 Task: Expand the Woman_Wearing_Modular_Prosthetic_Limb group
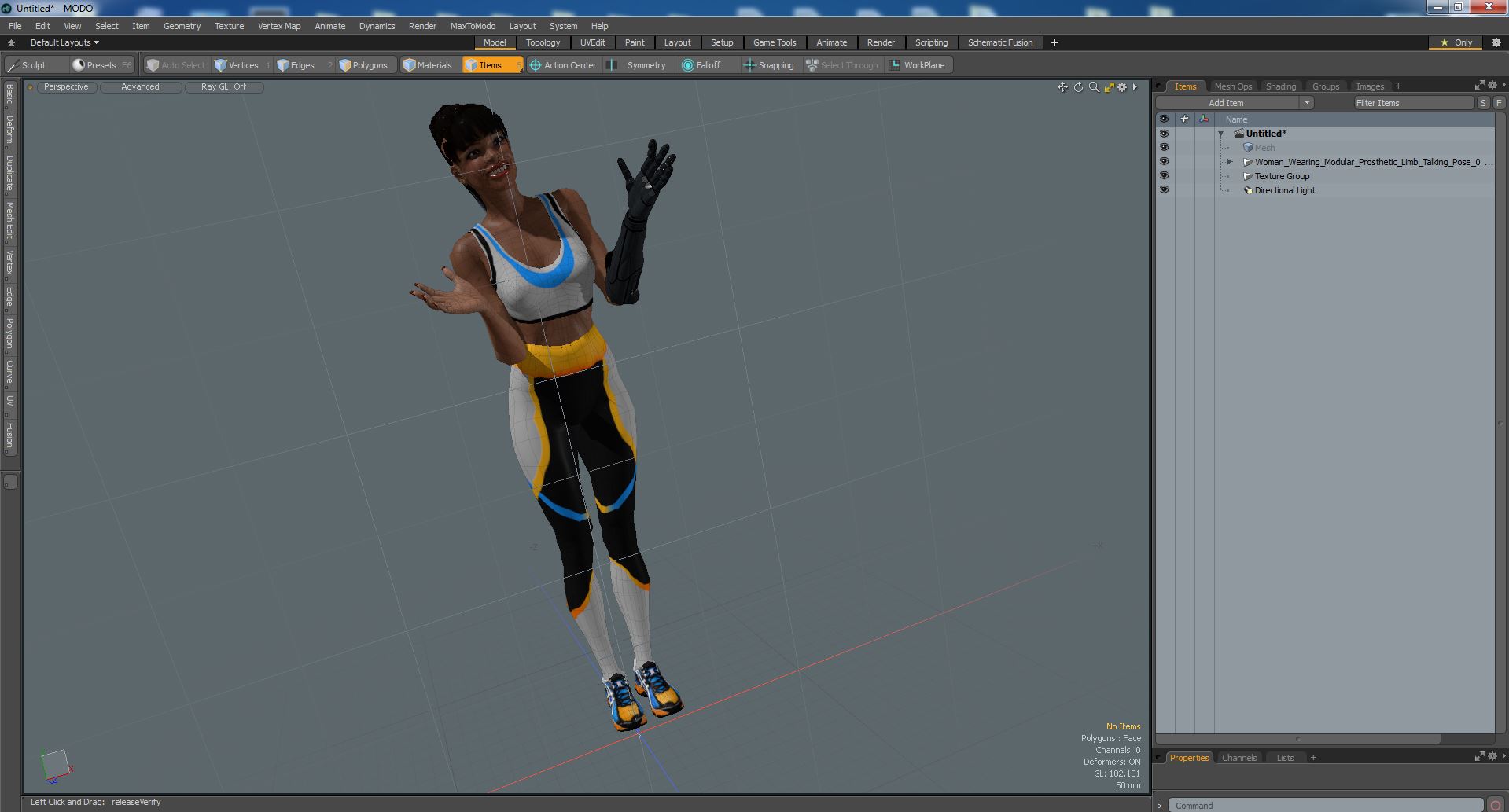click(x=1231, y=162)
